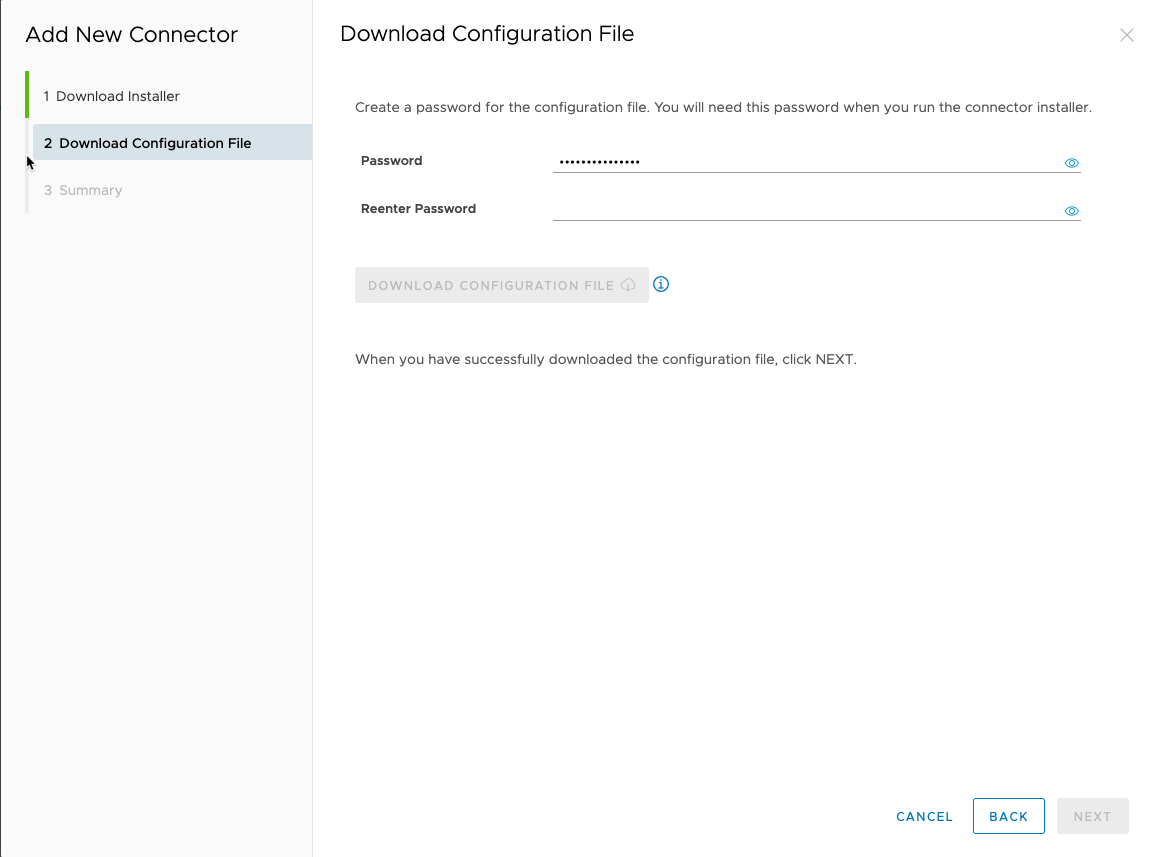Click the upload cloud glyph on the disabled button
The height and width of the screenshot is (857, 1151).
629,284
